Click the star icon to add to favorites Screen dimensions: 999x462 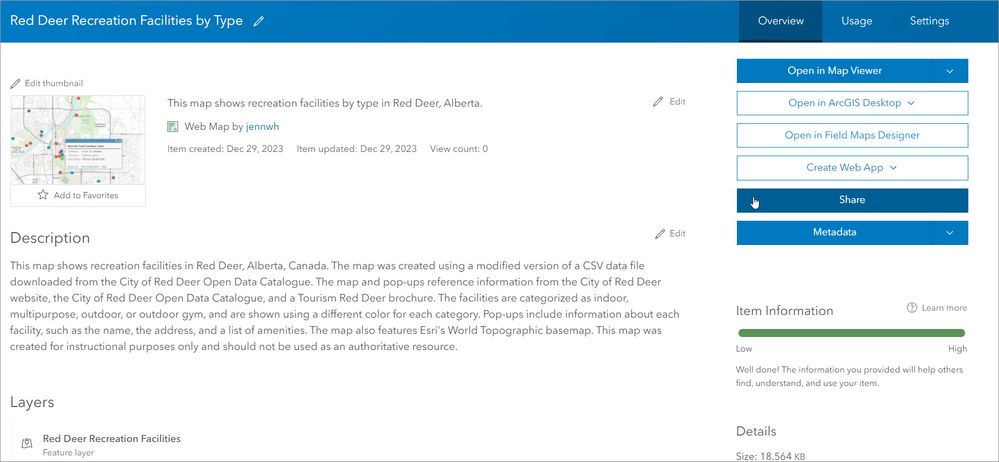pos(43,195)
